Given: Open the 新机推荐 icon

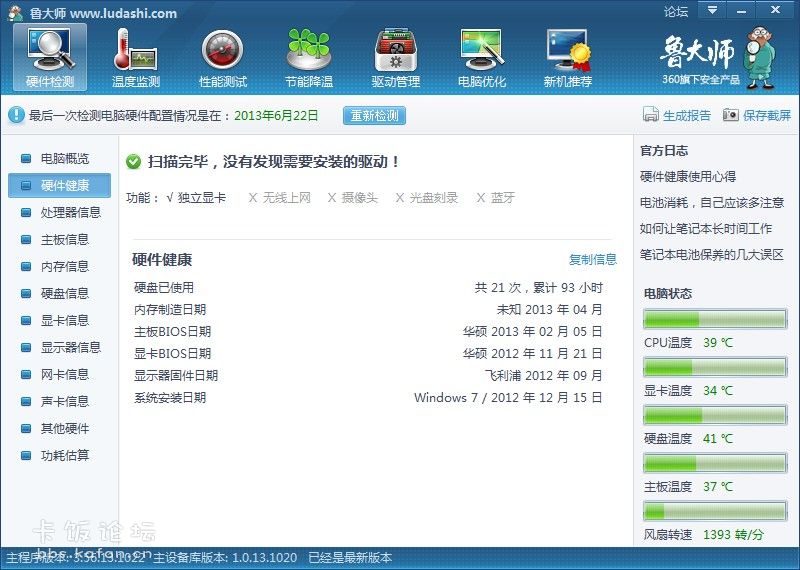Looking at the screenshot, I should click(568, 49).
